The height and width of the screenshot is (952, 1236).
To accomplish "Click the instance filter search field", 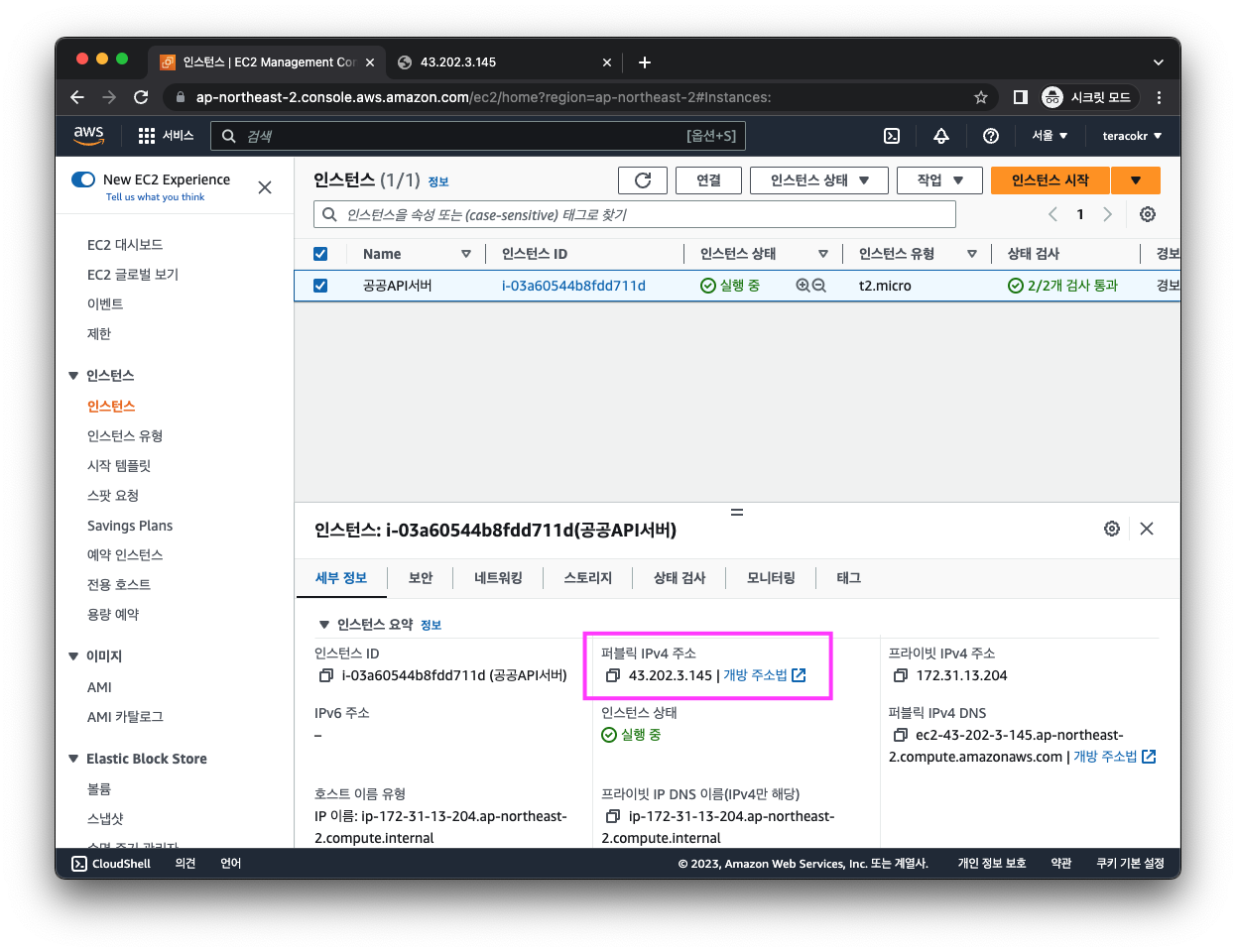I will (635, 214).
